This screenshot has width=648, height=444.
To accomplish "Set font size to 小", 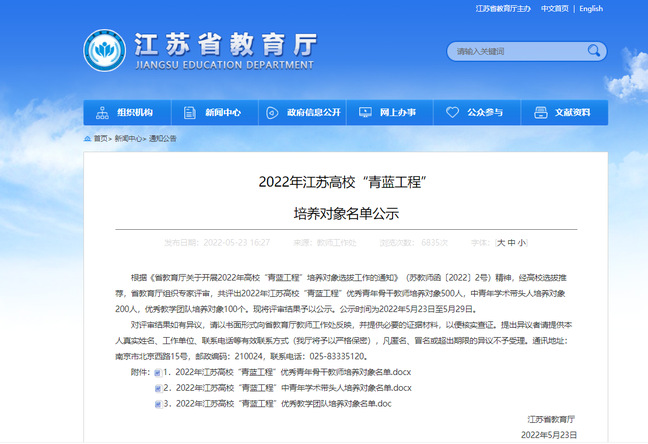I will tap(521, 243).
